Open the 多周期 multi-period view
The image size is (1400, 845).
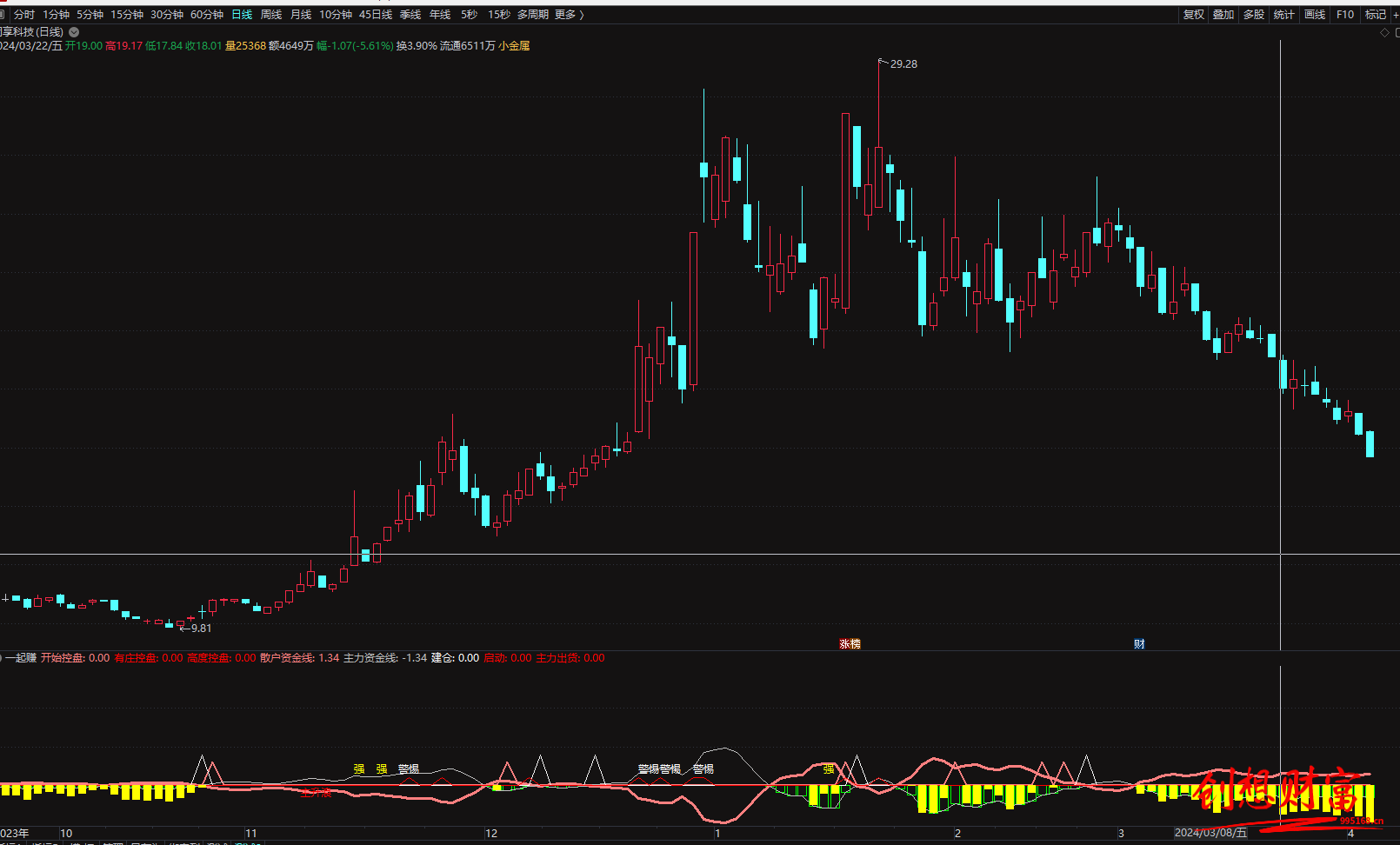click(533, 15)
